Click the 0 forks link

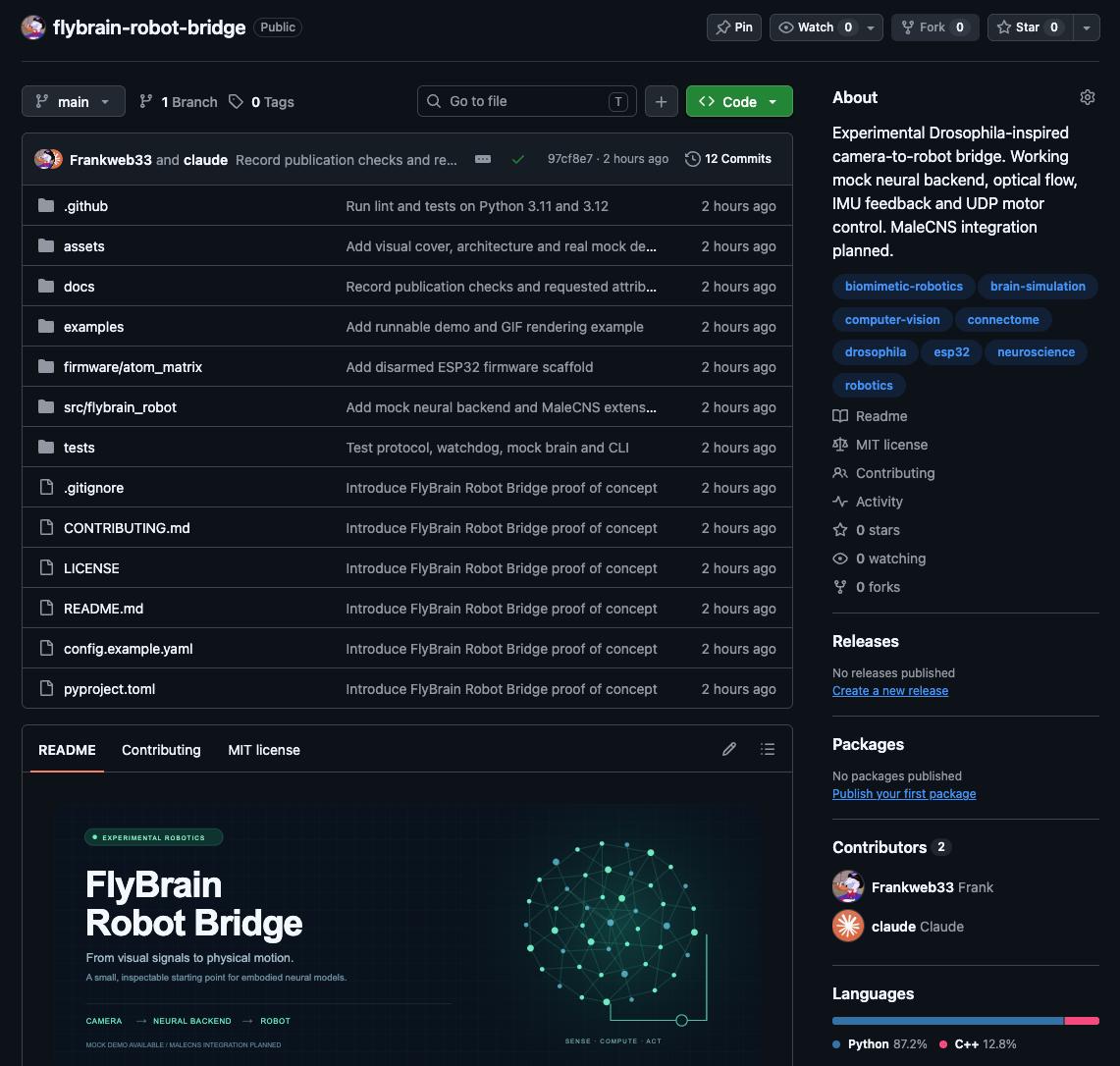pos(867,587)
